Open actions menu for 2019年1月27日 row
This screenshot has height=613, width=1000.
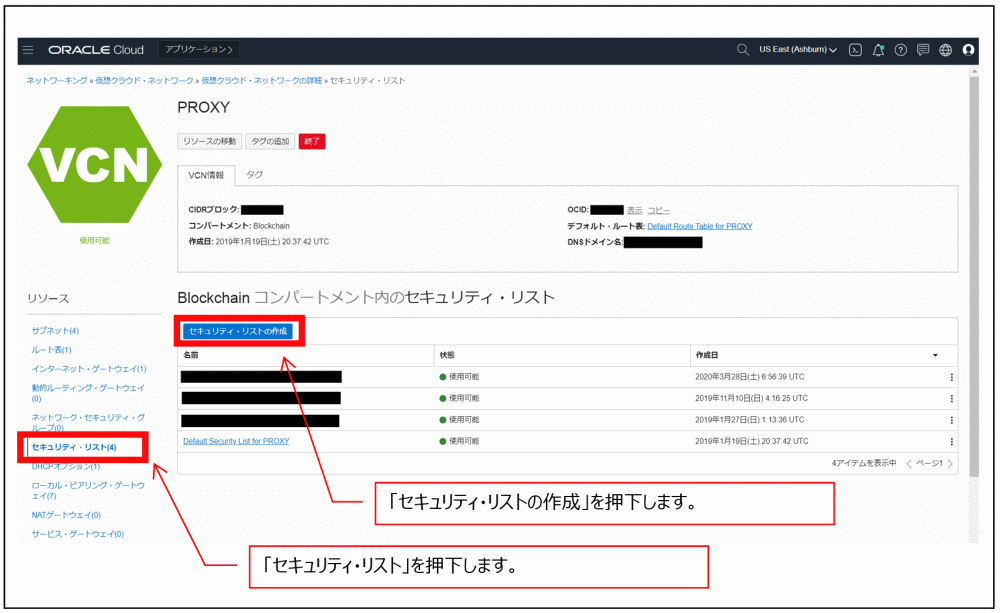(x=952, y=420)
